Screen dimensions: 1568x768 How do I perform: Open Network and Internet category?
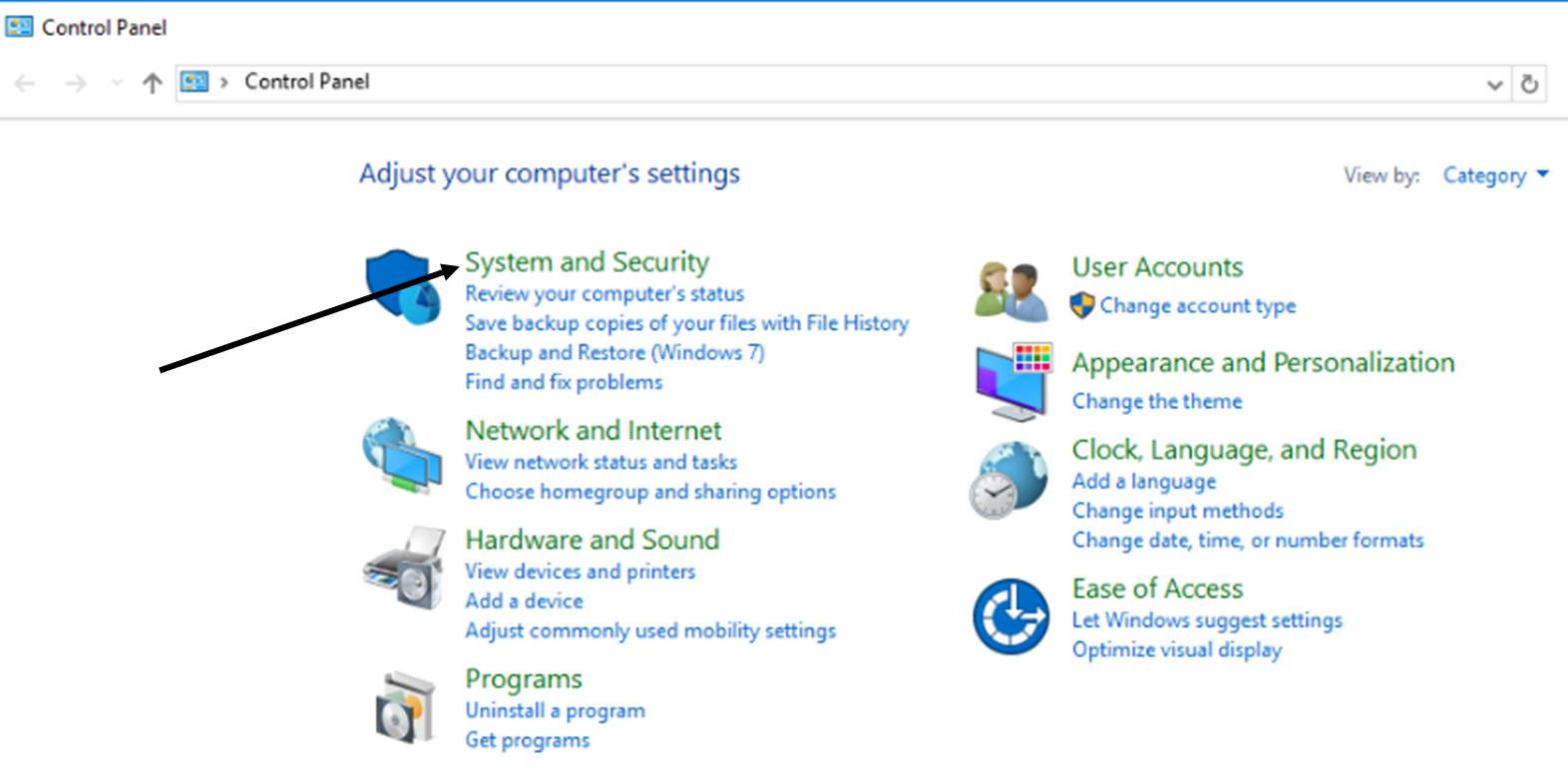(x=593, y=430)
